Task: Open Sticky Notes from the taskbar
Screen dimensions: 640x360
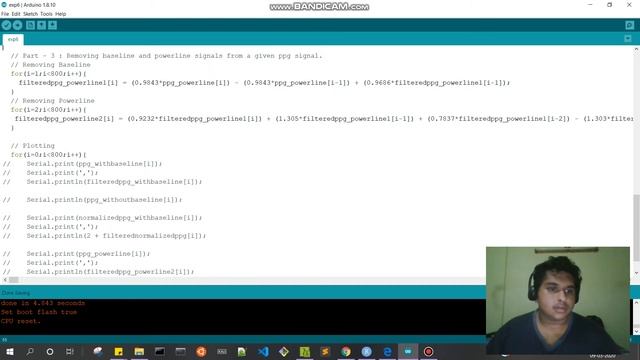Action: pos(118,351)
